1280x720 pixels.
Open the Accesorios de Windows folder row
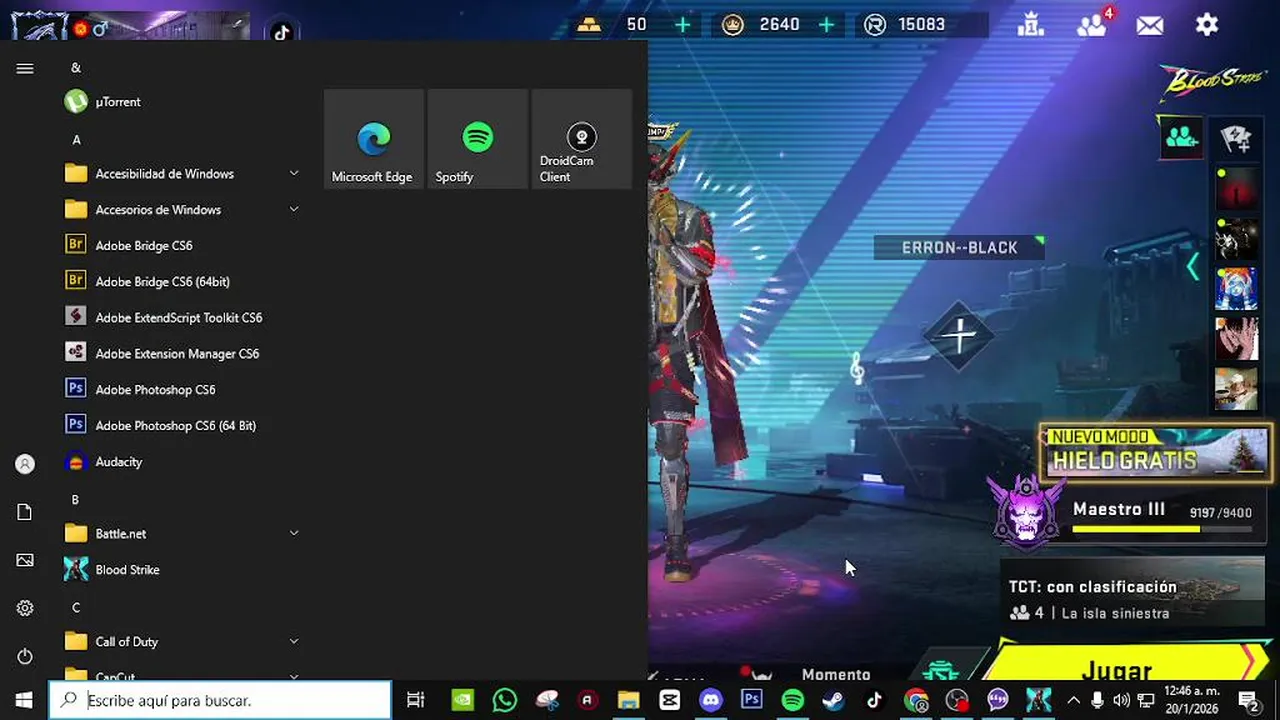tap(183, 210)
